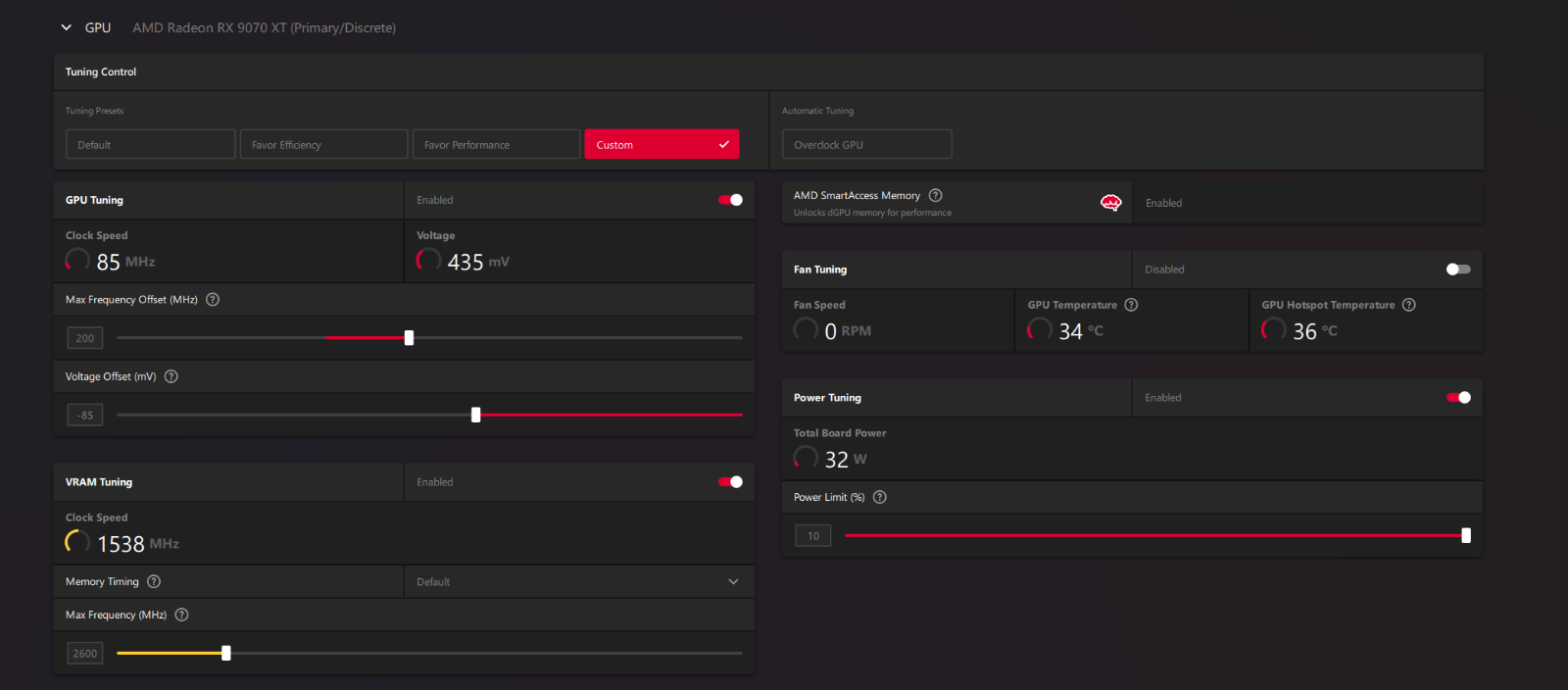Open help for Power Limit (%)
The height and width of the screenshot is (690, 1568).
point(880,497)
